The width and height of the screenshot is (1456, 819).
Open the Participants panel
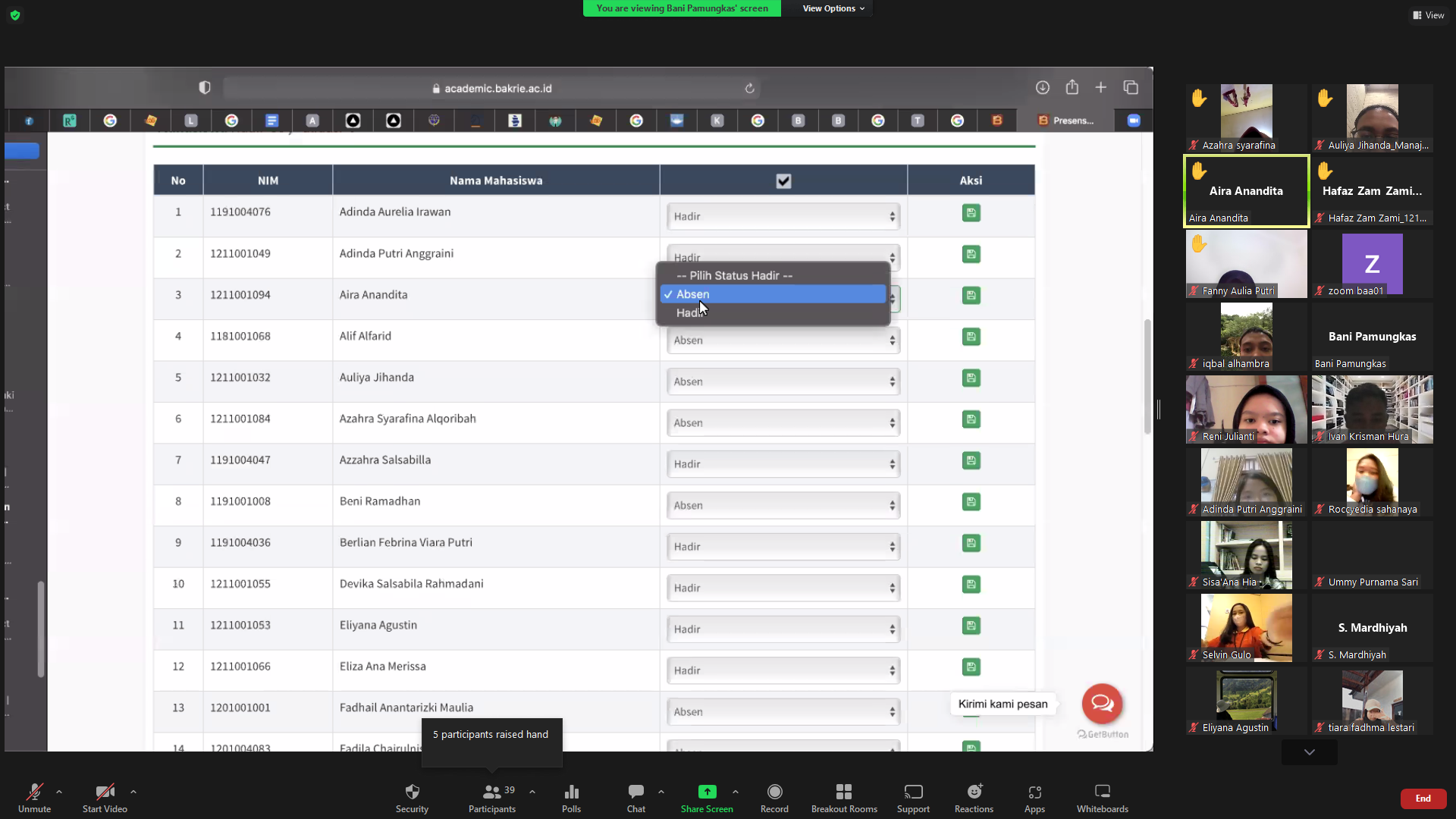click(x=492, y=798)
